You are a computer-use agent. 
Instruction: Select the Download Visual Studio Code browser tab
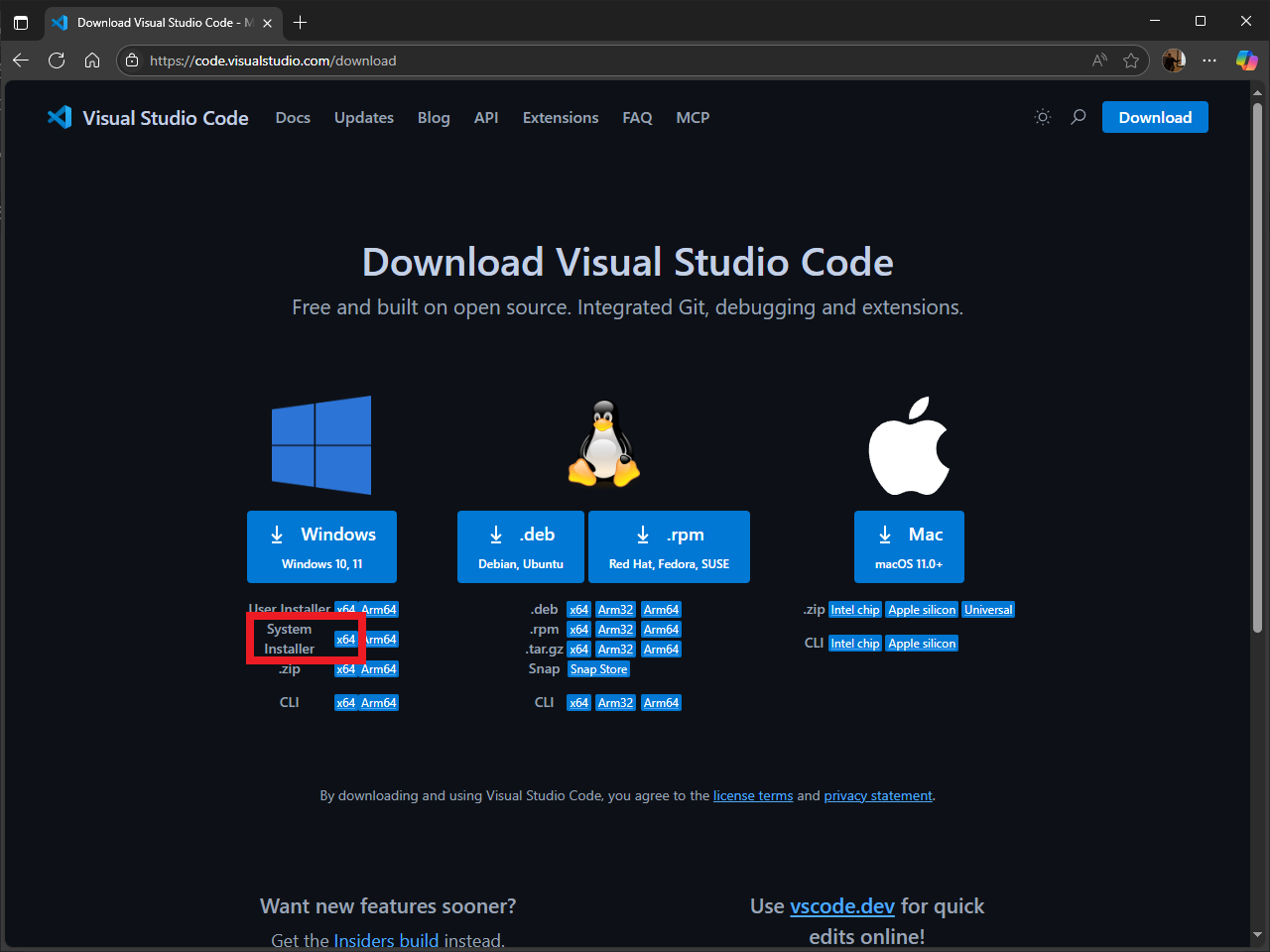click(164, 22)
